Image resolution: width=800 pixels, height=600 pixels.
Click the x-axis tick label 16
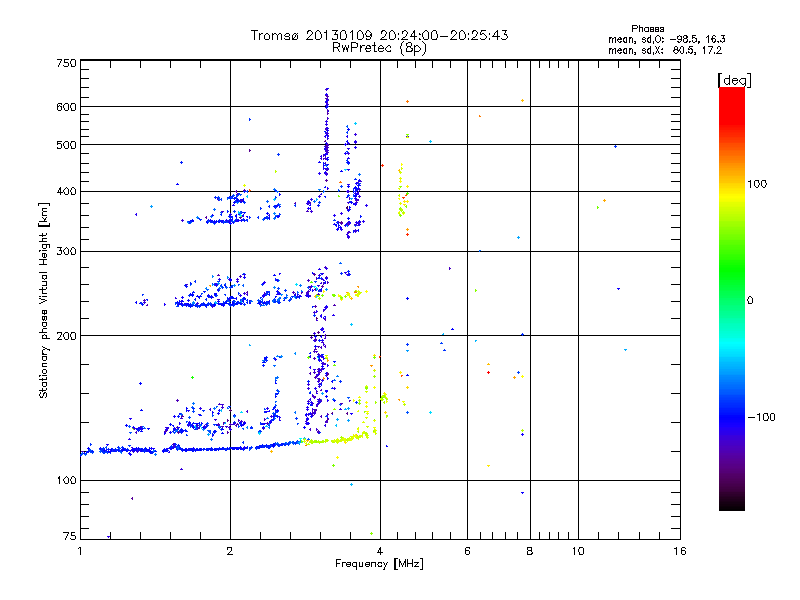pyautogui.click(x=680, y=551)
